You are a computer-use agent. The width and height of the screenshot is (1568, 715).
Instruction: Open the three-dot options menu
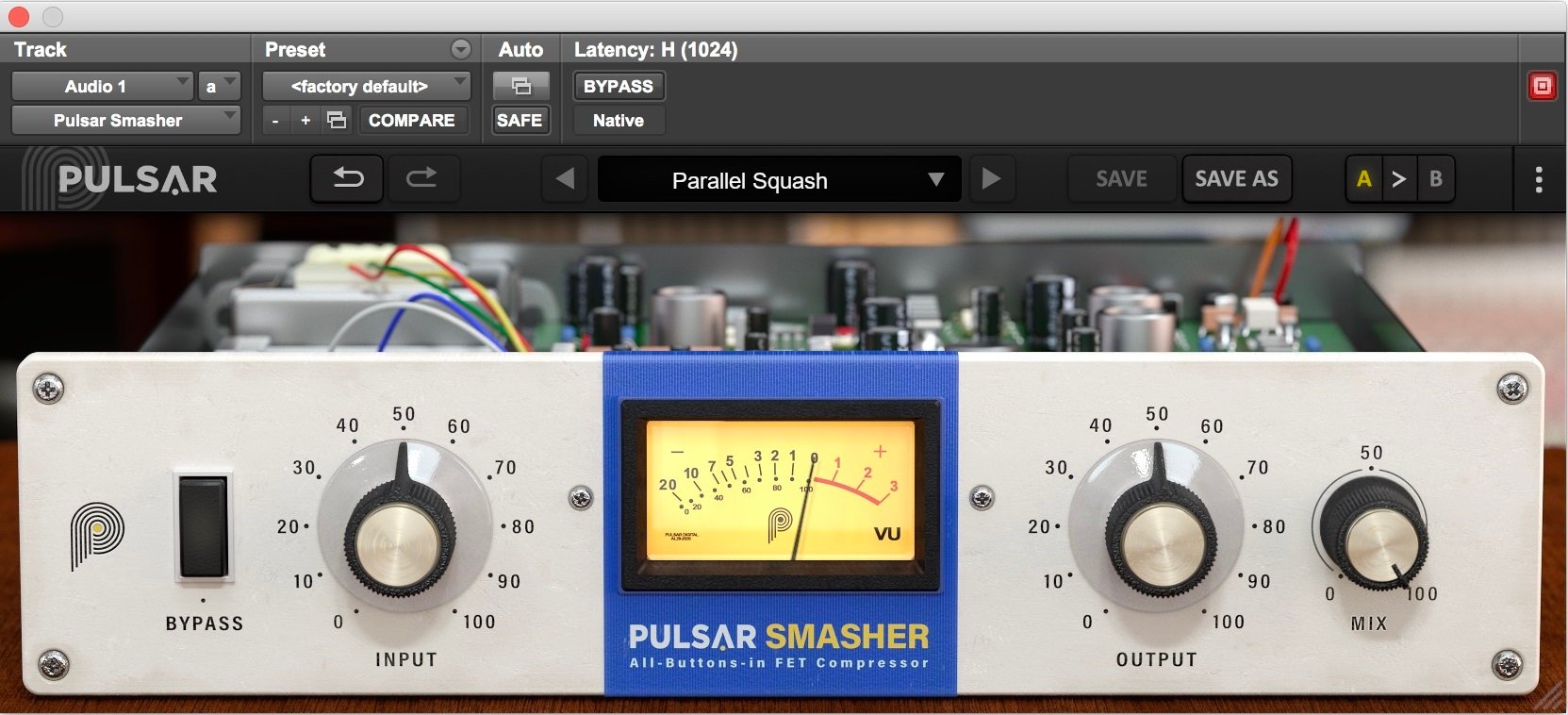(1539, 179)
